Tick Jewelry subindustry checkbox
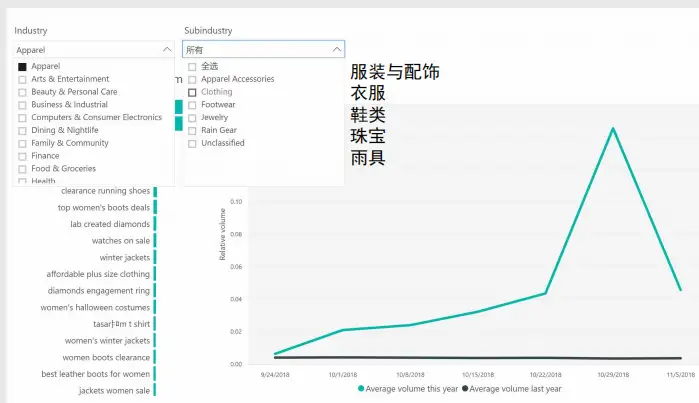The width and height of the screenshot is (699, 403). (x=192, y=118)
